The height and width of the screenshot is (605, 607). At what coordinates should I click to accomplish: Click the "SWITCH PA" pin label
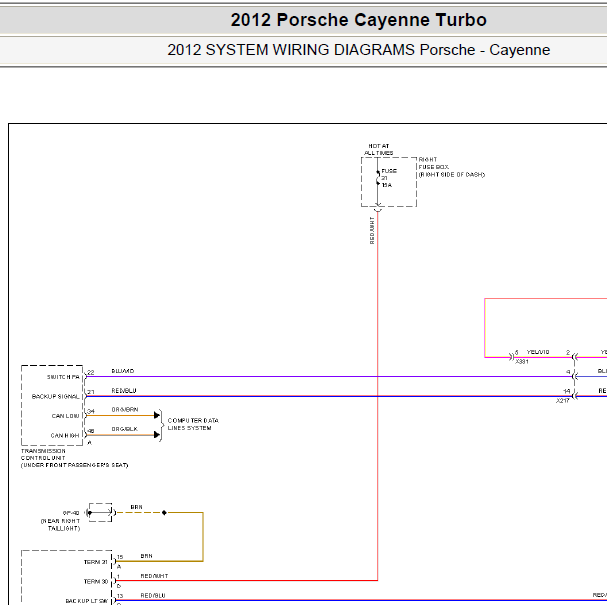click(63, 377)
